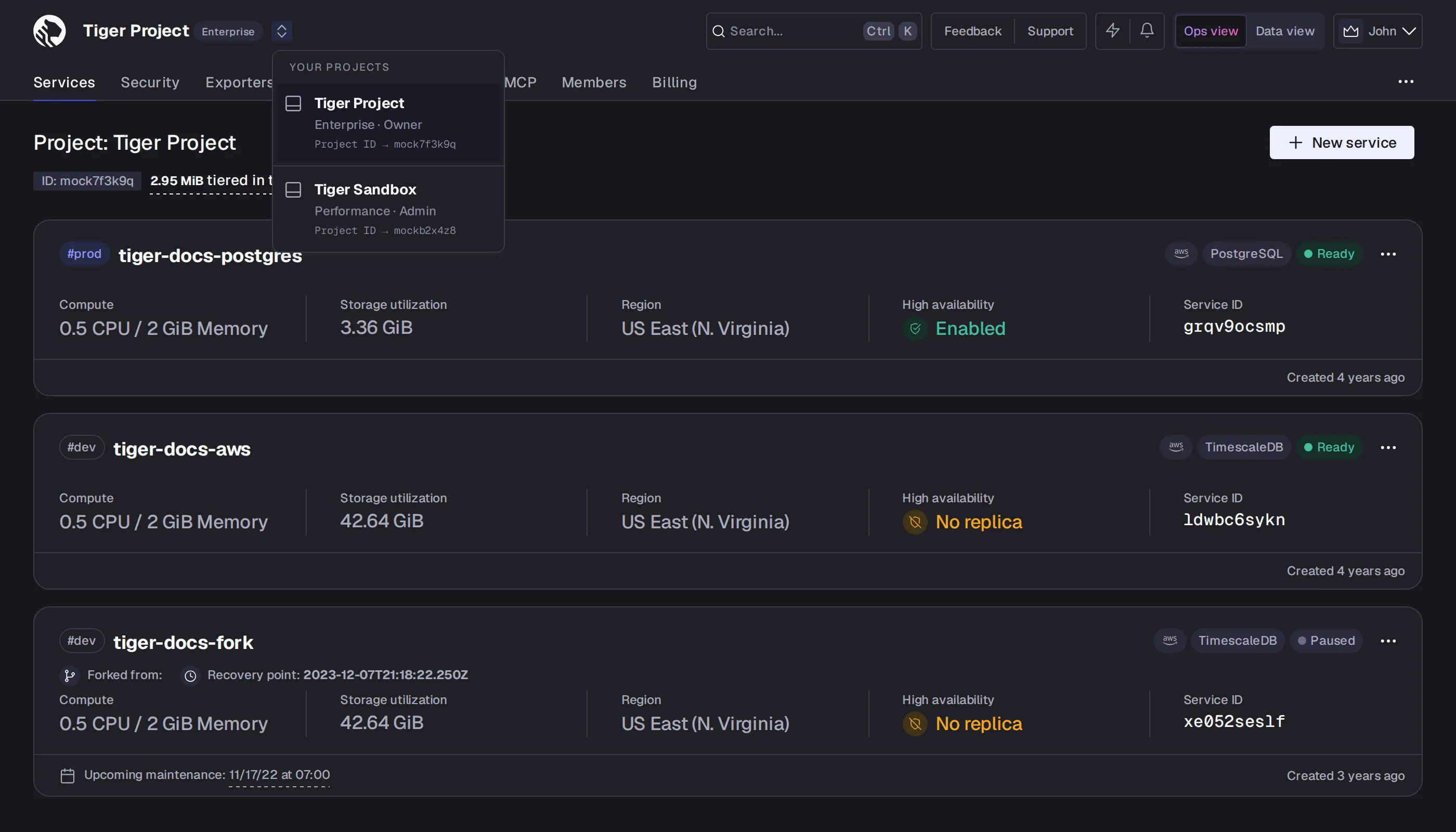The height and width of the screenshot is (832, 1456).
Task: Click upcoming maintenance date 11/17/22 at 07:00
Action: tap(279, 775)
